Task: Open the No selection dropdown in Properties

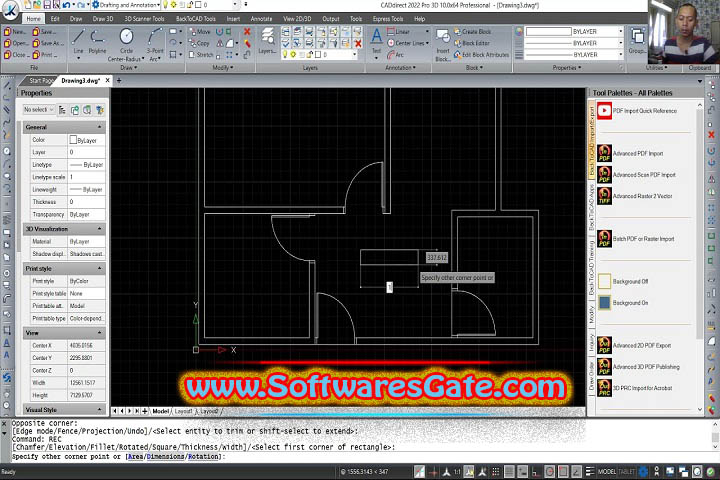Action: tap(39, 110)
